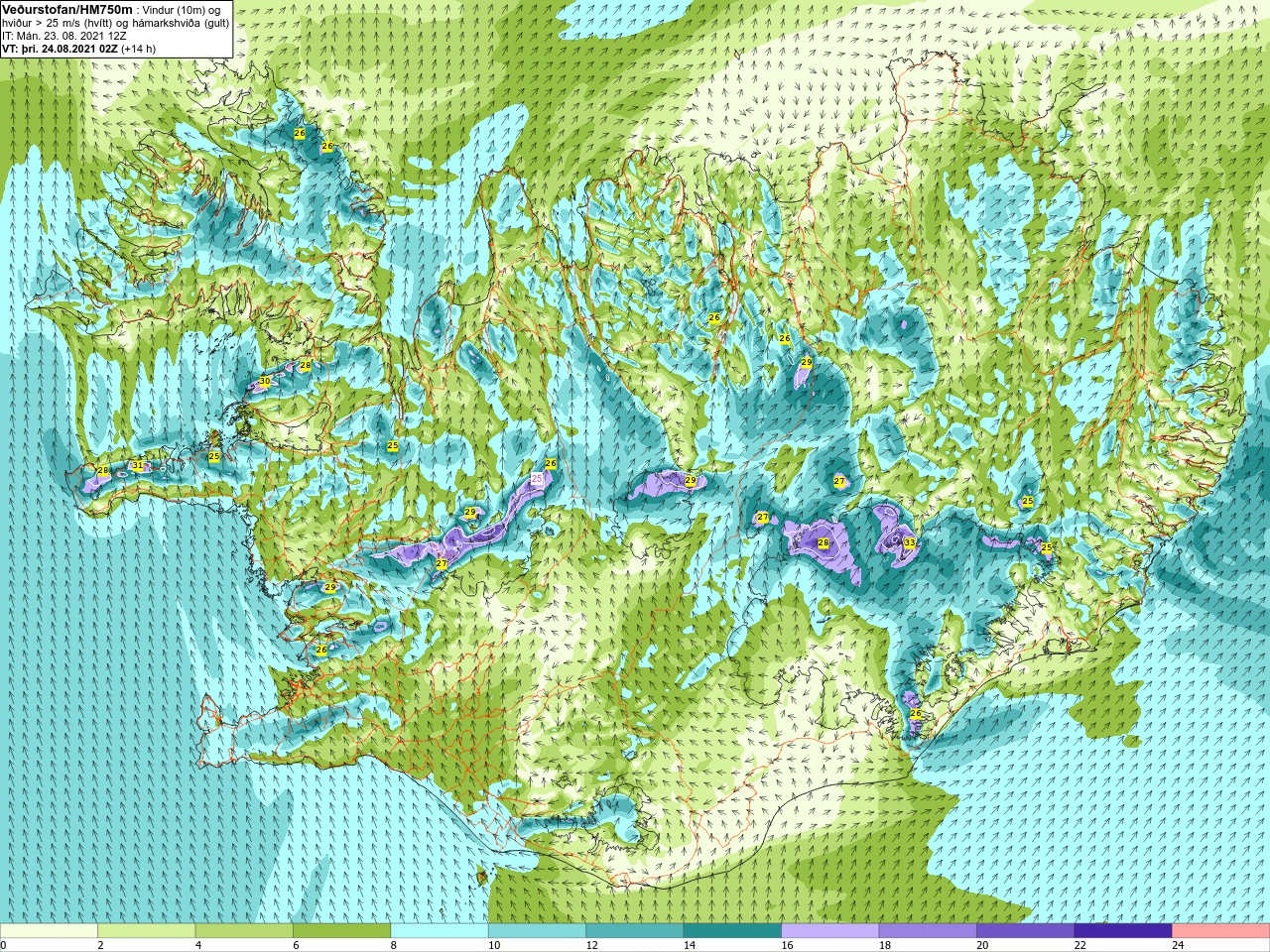The width and height of the screenshot is (1270, 952).
Task: Click the yellow 30 m/s gust label
Action: (x=265, y=382)
